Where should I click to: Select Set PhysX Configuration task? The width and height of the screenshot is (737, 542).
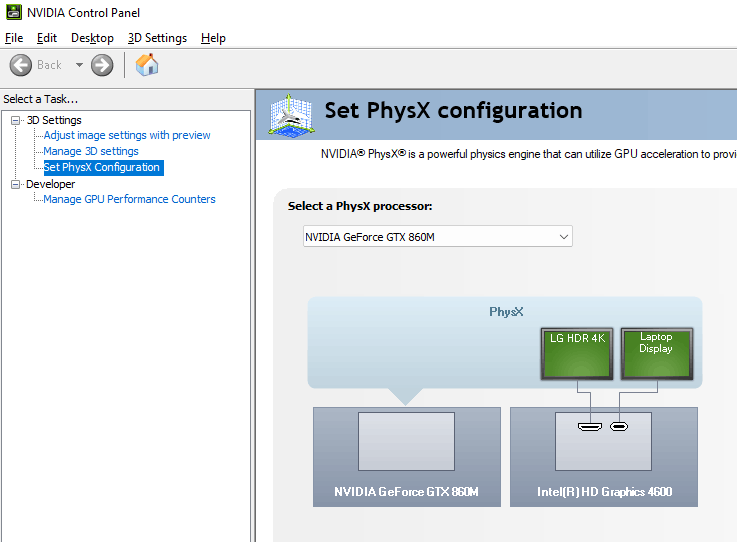(103, 167)
